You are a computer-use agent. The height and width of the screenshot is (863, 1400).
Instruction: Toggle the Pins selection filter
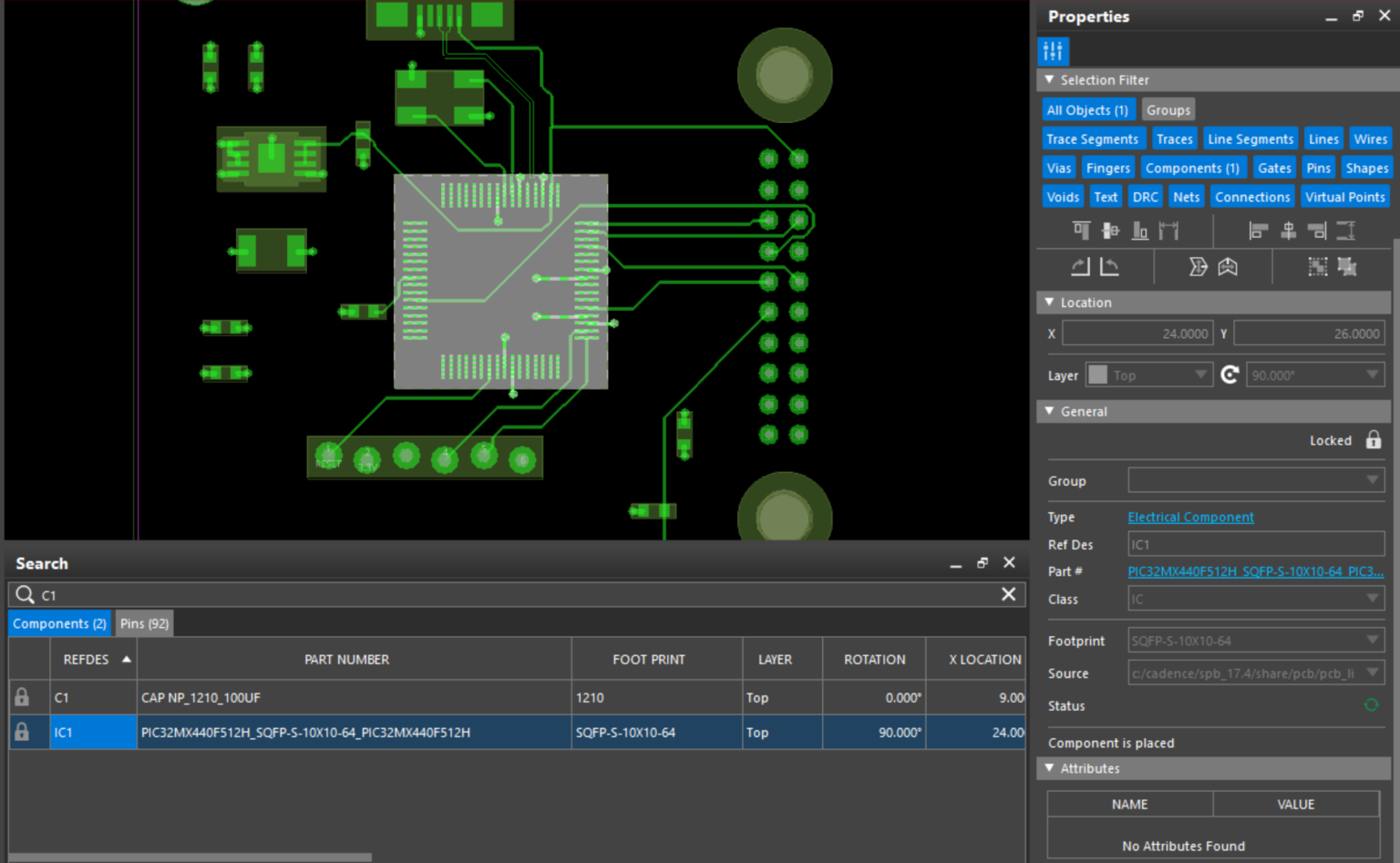pos(1319,168)
